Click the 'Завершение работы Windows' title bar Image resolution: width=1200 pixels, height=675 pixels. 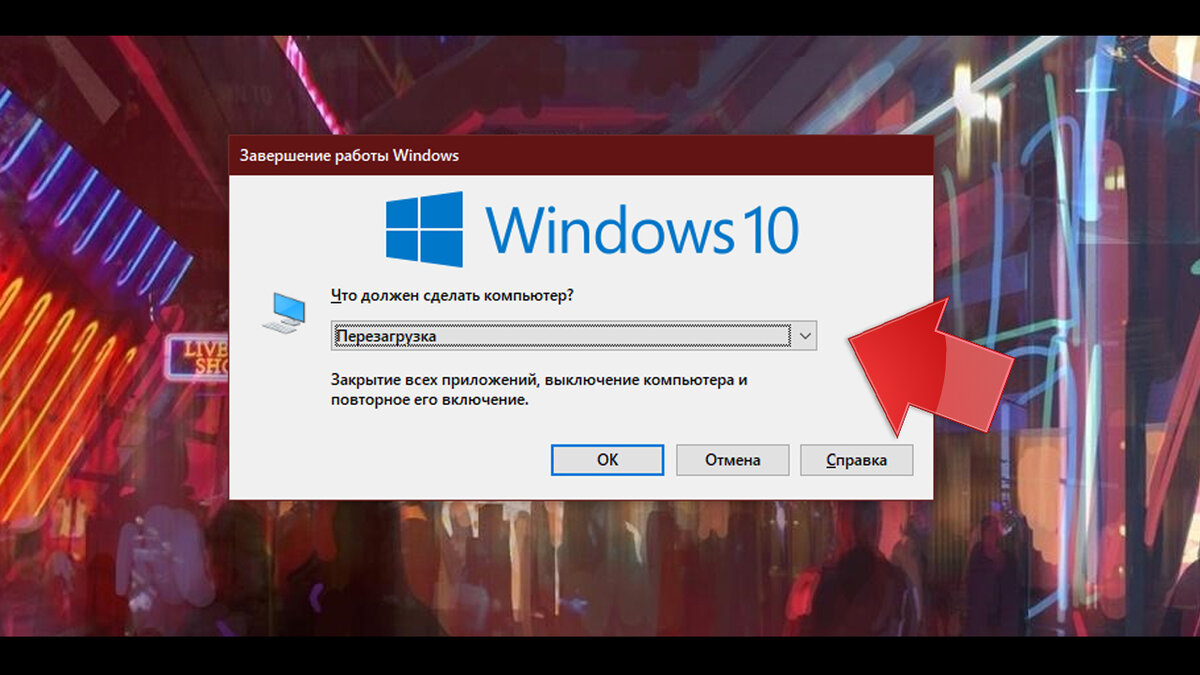(x=581, y=156)
